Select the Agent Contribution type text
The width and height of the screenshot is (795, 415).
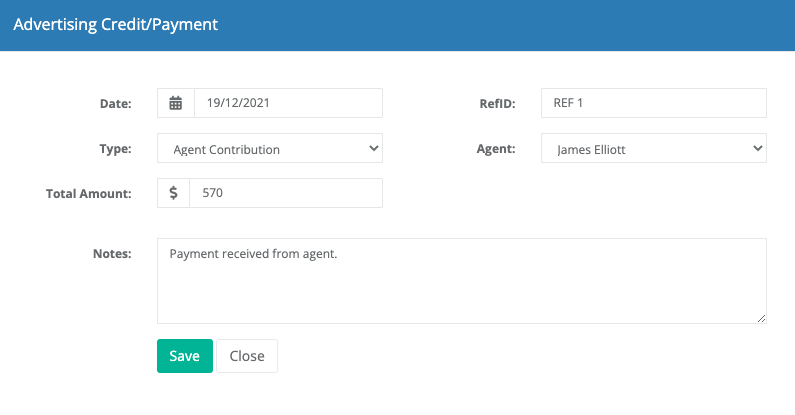[227, 149]
